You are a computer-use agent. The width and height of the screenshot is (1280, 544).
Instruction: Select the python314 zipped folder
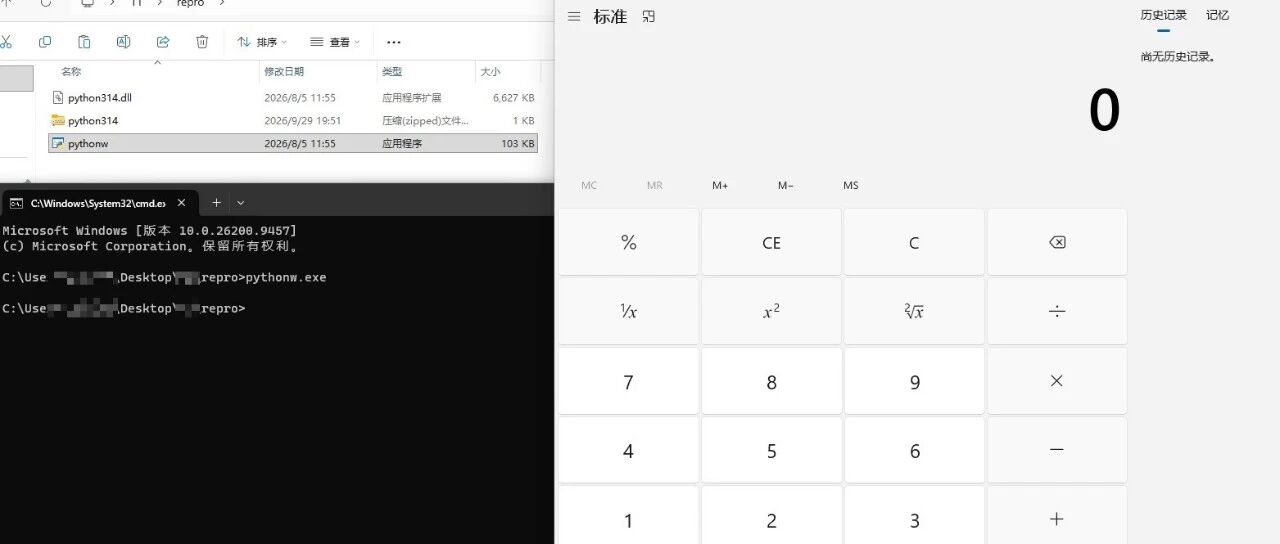point(293,121)
